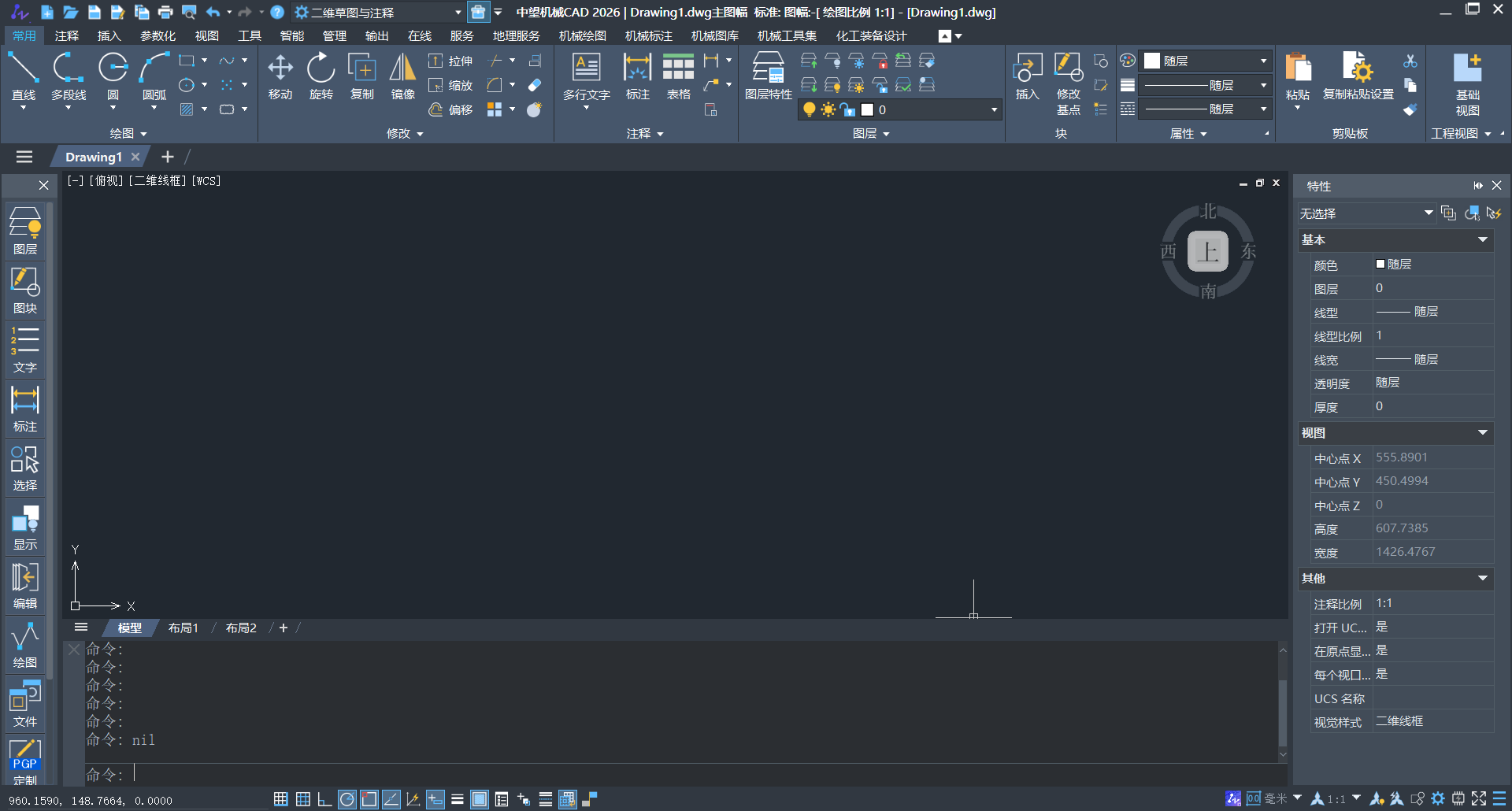Toggle grid display in status bar
Viewport: 1512px width, 811px height.
point(280,799)
